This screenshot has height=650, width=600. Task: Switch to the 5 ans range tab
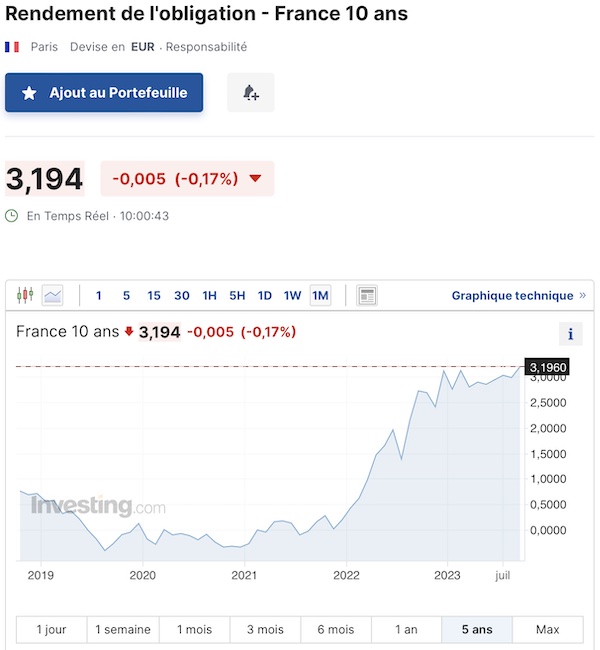477,629
